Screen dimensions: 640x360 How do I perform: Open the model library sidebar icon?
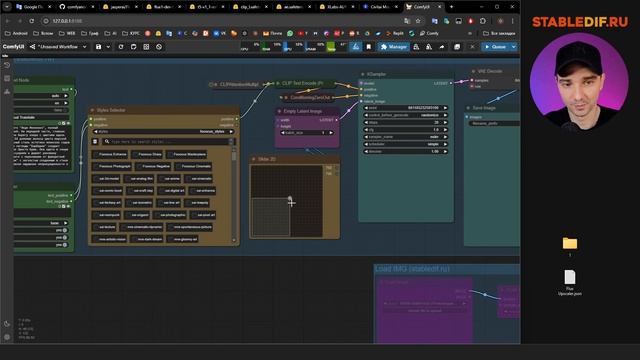[x=7, y=92]
